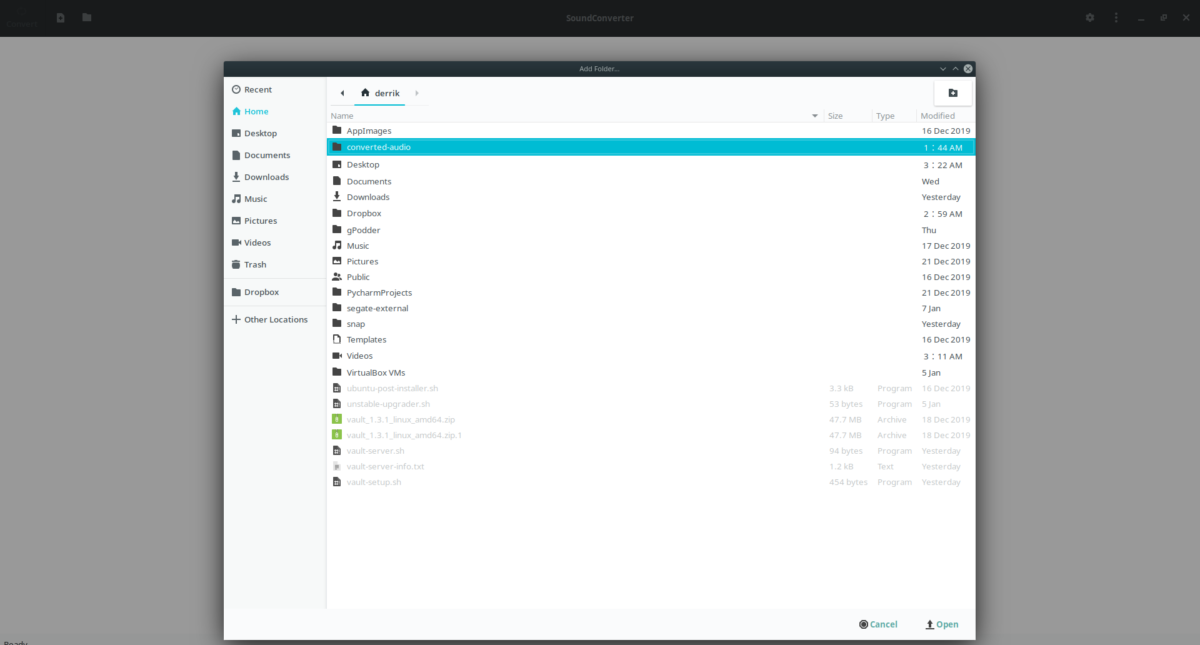Open the three-dot overflow menu
Viewport: 1200px width, 645px height.
(x=1117, y=17)
